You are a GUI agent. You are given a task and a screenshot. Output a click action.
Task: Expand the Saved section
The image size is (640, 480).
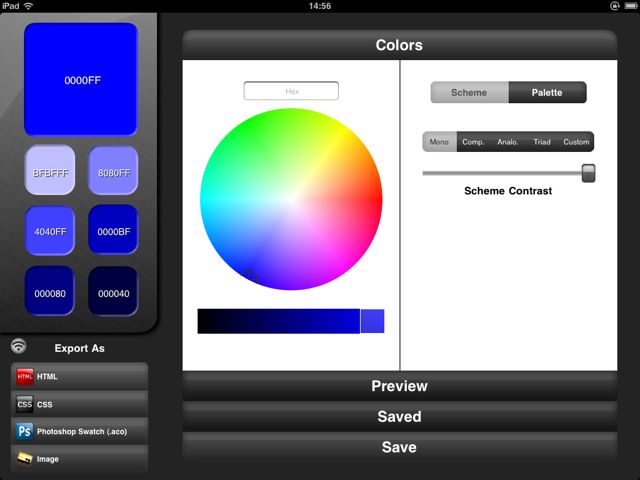(400, 417)
